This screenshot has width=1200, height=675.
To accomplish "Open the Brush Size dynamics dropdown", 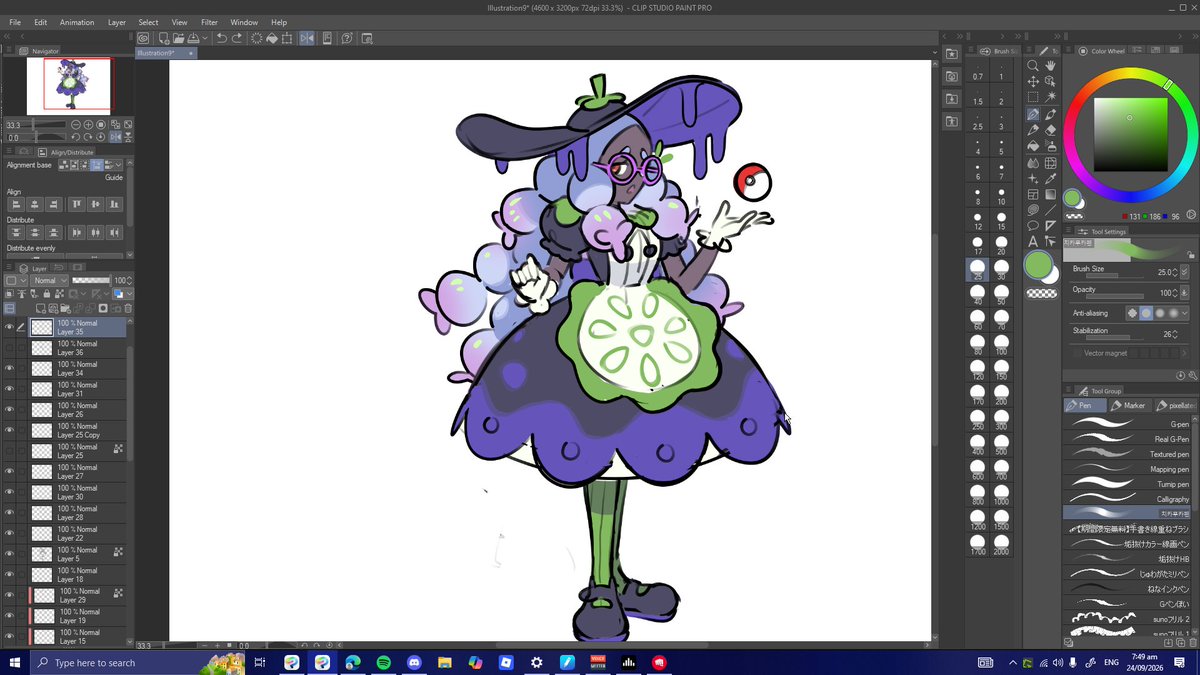I will (1185, 271).
